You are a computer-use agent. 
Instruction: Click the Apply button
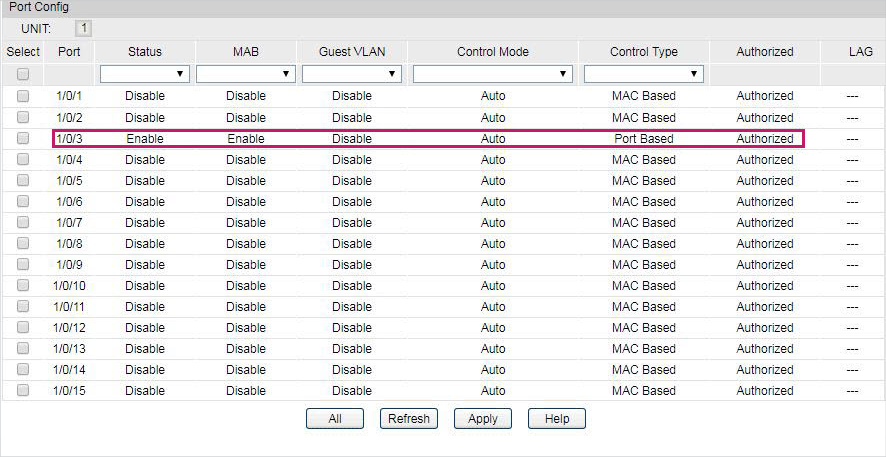(482, 419)
